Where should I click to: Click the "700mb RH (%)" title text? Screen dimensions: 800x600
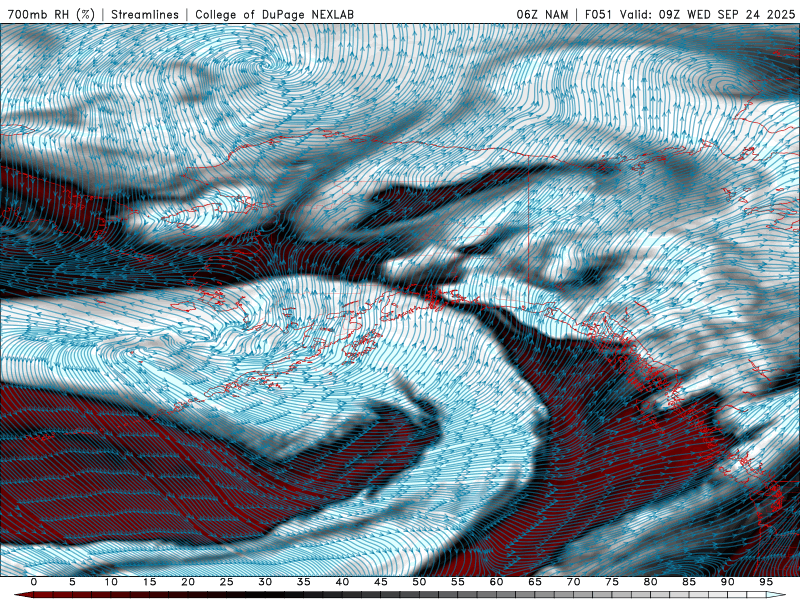click(52, 14)
